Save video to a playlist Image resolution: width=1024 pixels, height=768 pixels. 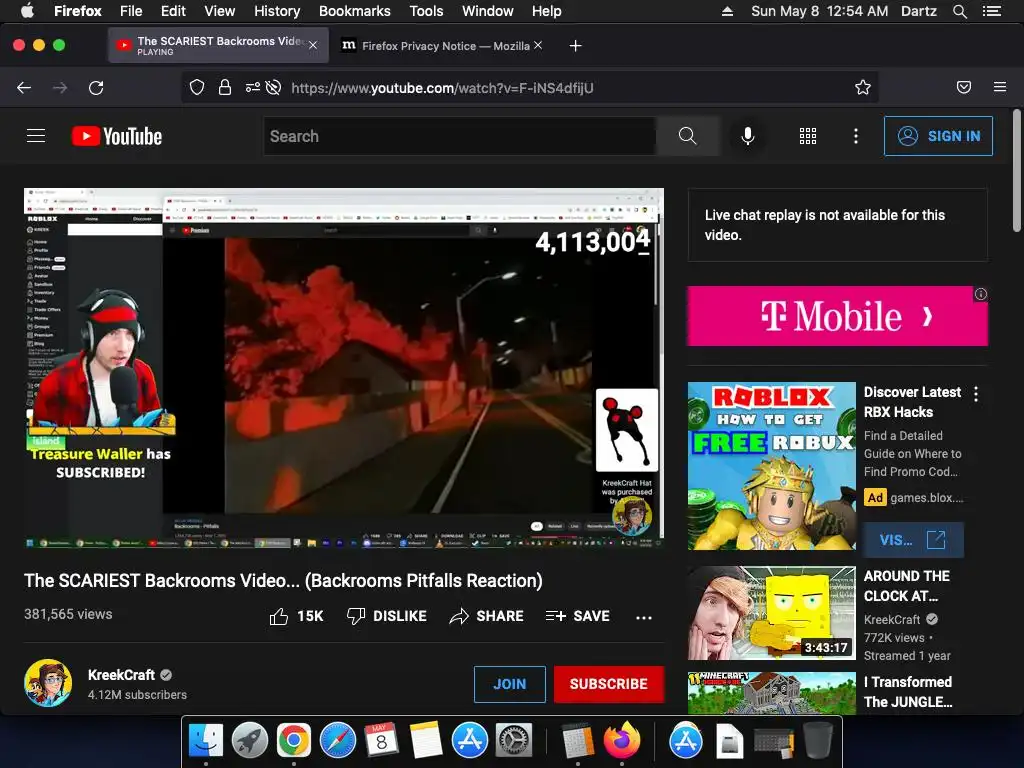click(577, 616)
